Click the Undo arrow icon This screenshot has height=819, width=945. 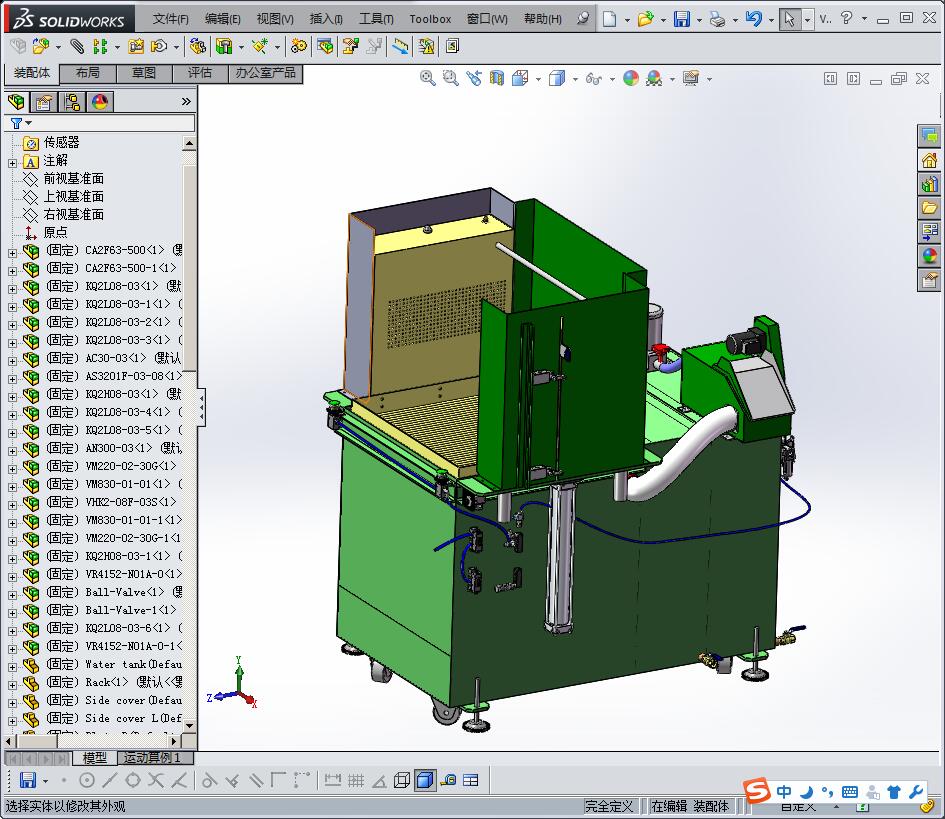click(x=754, y=18)
